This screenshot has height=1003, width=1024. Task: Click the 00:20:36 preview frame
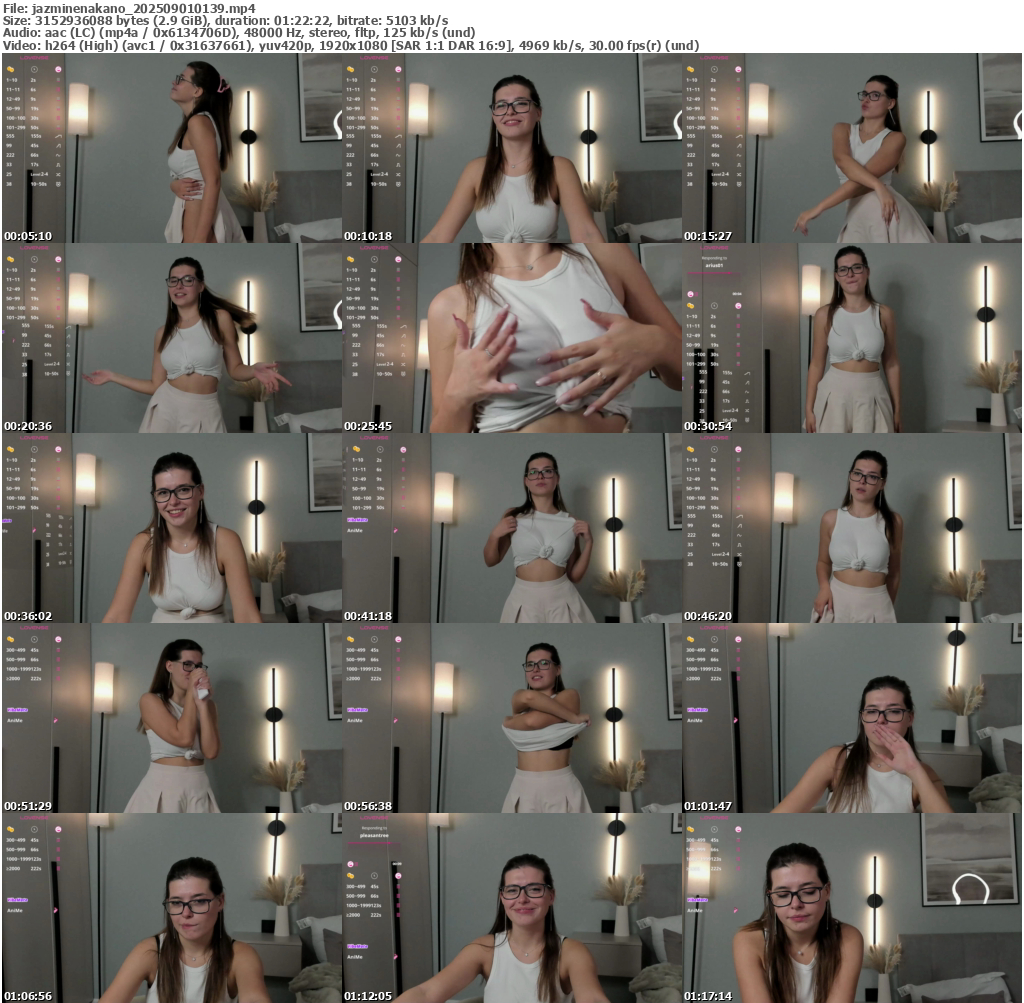(172, 338)
